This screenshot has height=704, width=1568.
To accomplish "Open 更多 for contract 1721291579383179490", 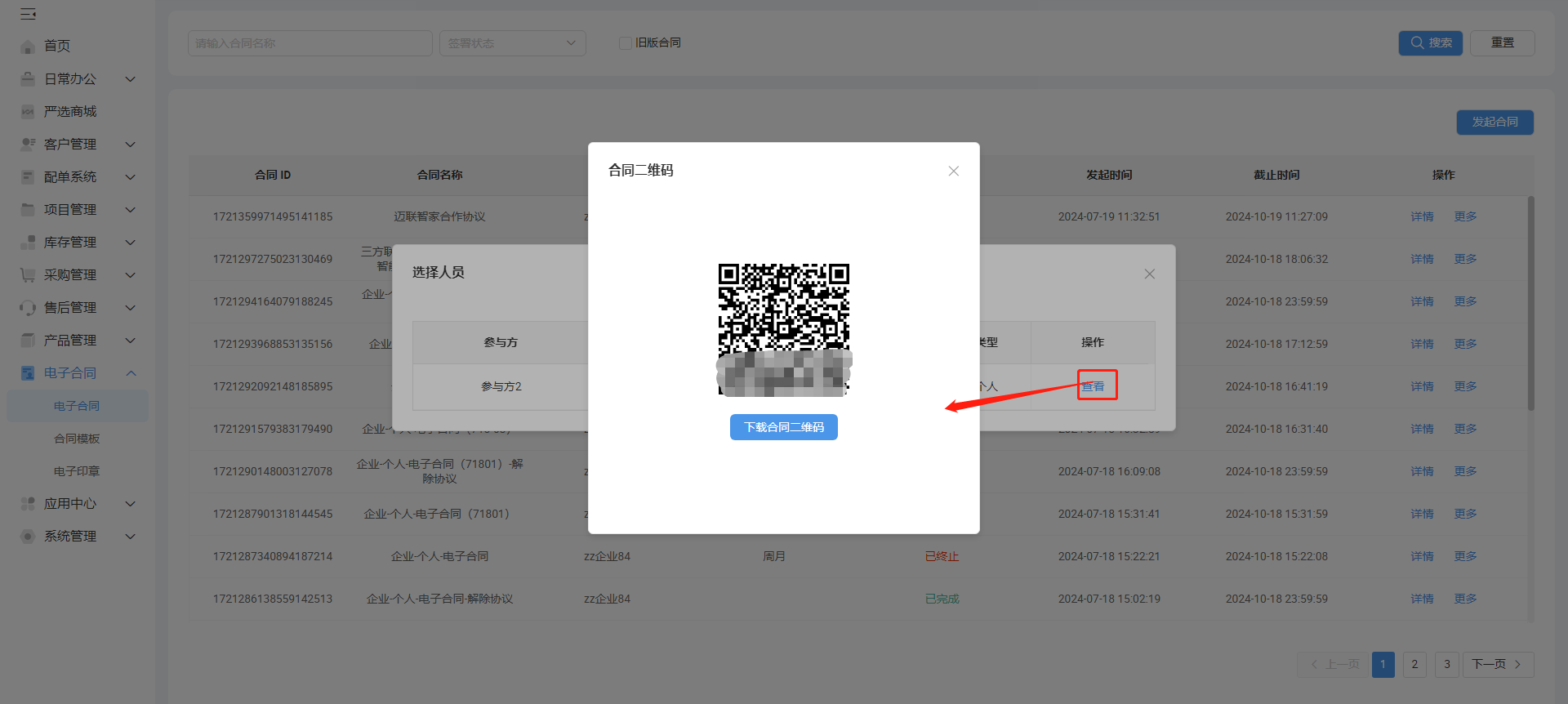I will pyautogui.click(x=1466, y=429).
